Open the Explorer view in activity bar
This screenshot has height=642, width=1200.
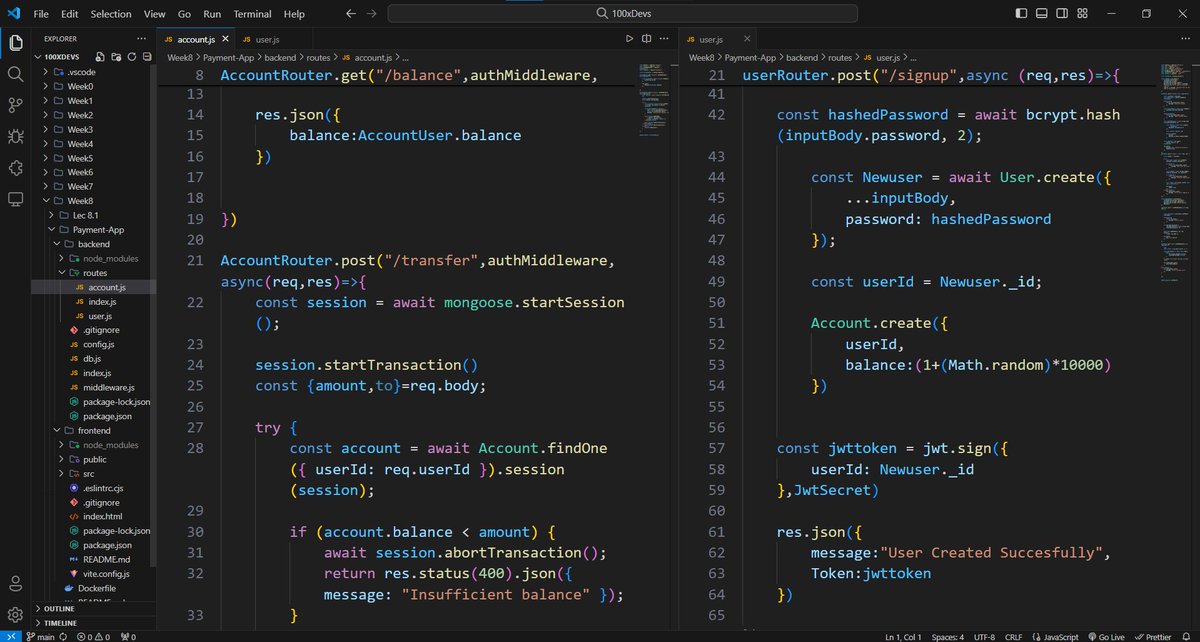15,42
